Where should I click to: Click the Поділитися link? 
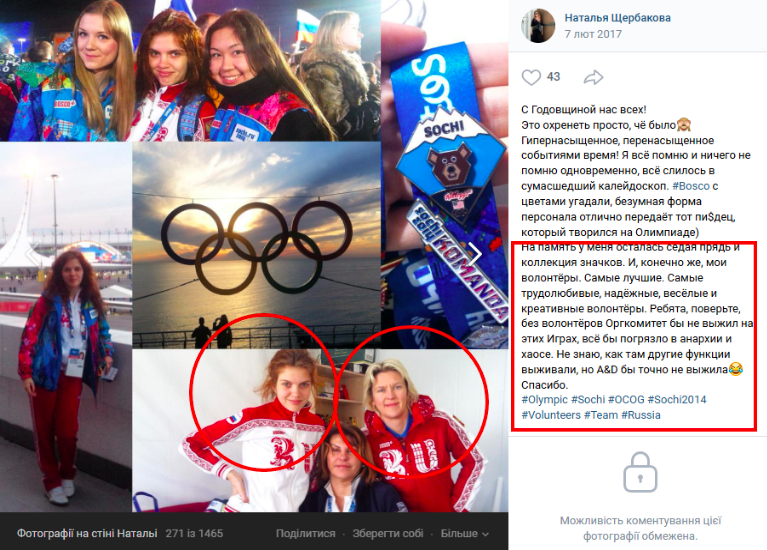tap(306, 533)
